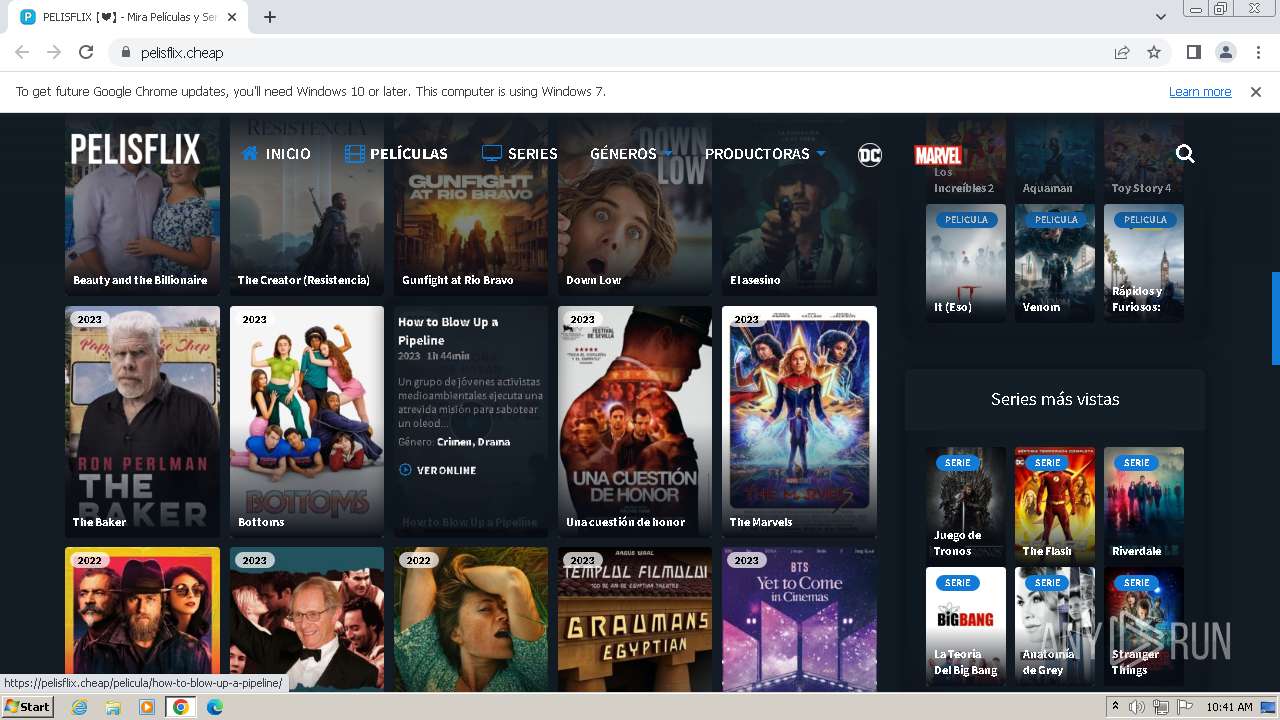This screenshot has height=720, width=1280.
Task: Open the Venom sidebar thumbnail
Action: [x=1055, y=263]
